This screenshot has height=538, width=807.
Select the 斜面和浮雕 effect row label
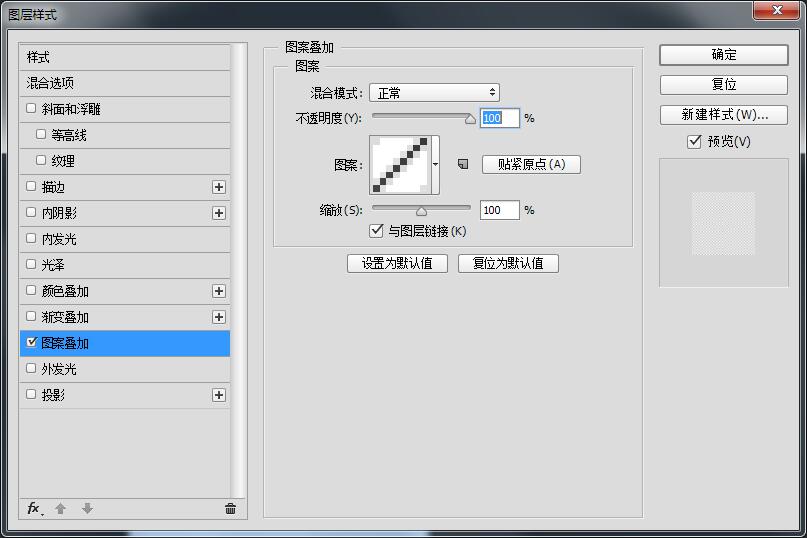(71, 109)
